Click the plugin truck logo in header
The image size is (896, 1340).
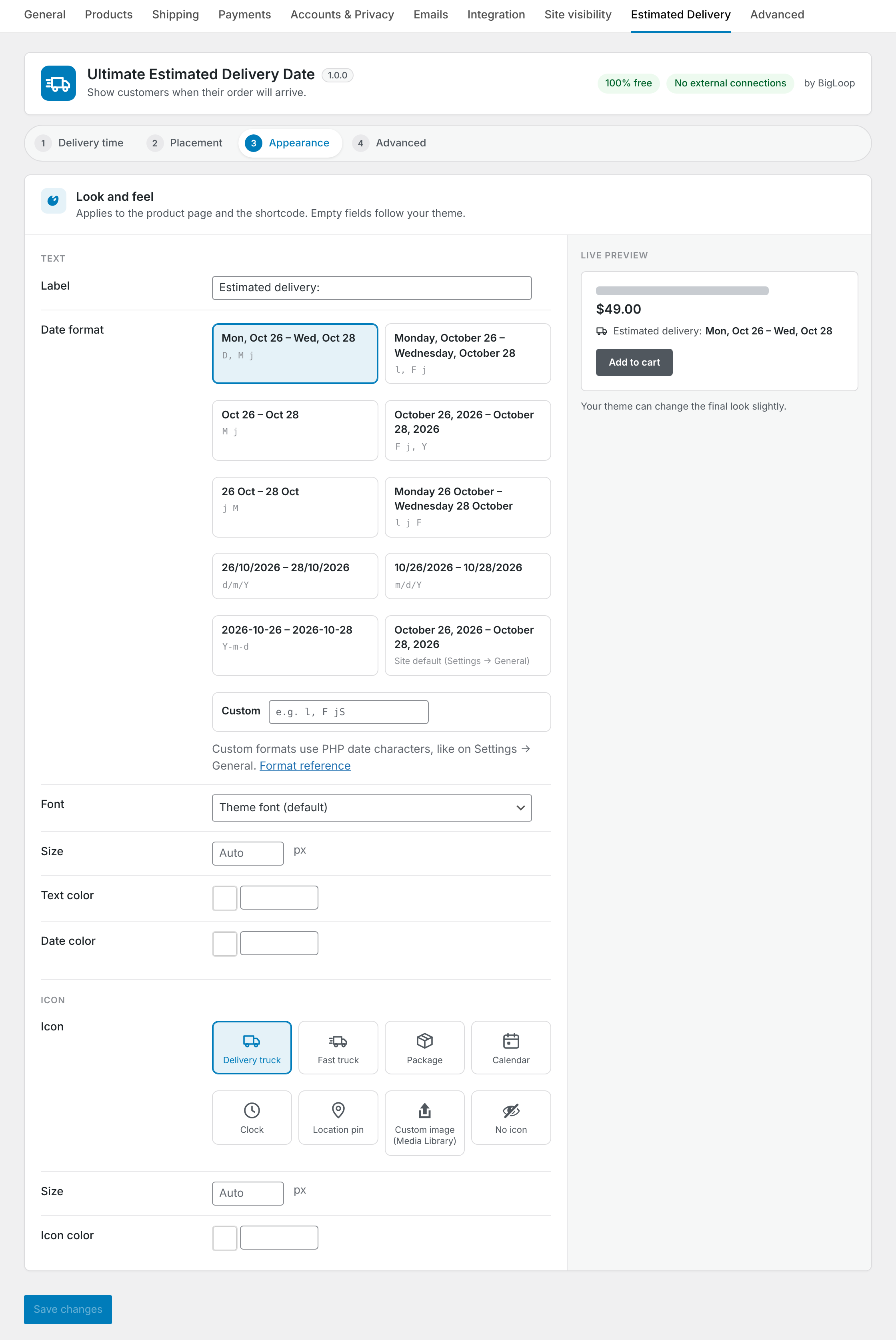coord(58,83)
